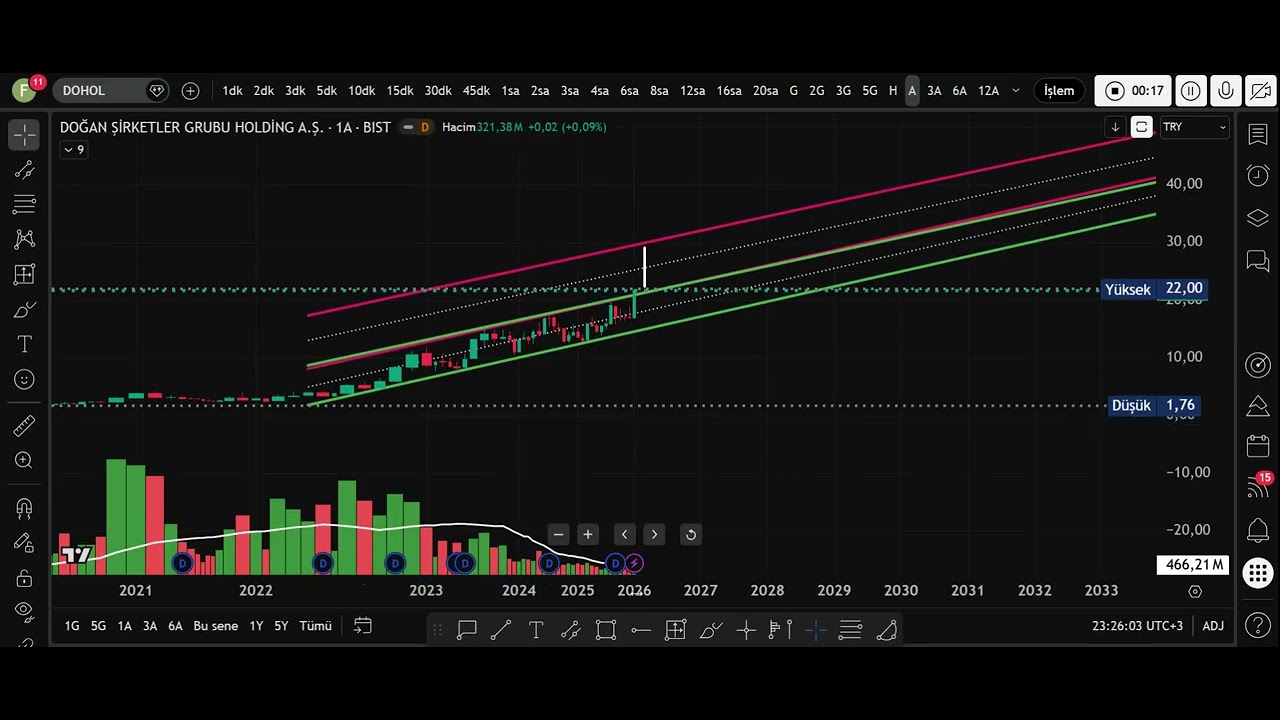Open the go to date calendar icon
The width and height of the screenshot is (1280, 720).
click(x=363, y=626)
